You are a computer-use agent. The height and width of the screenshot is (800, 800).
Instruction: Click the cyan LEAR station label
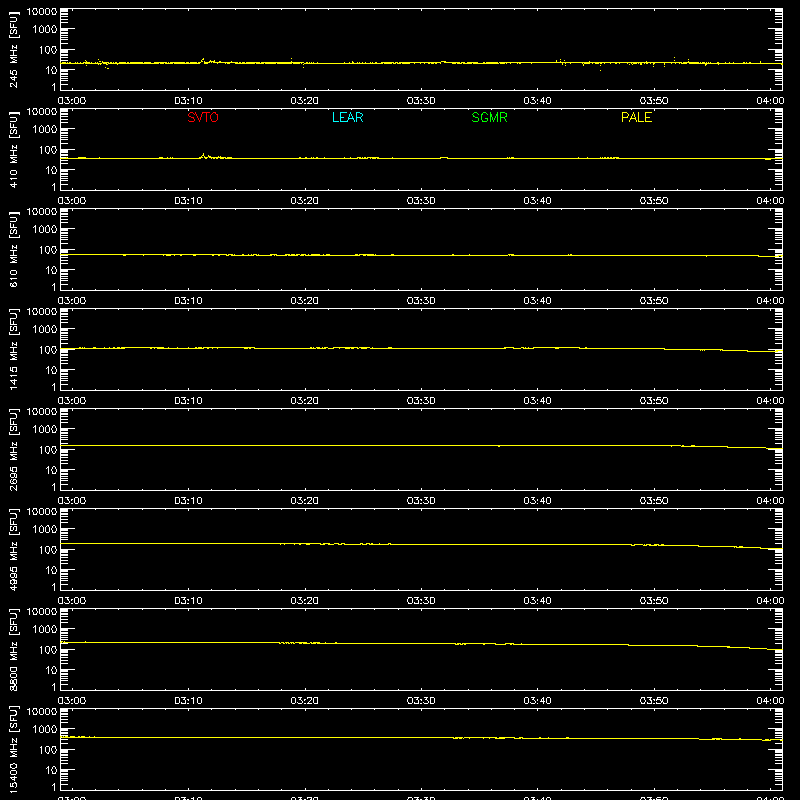click(347, 117)
